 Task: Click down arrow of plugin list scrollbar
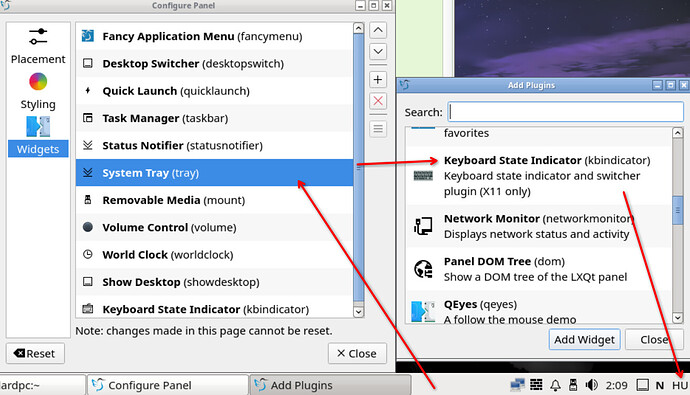tap(677, 318)
